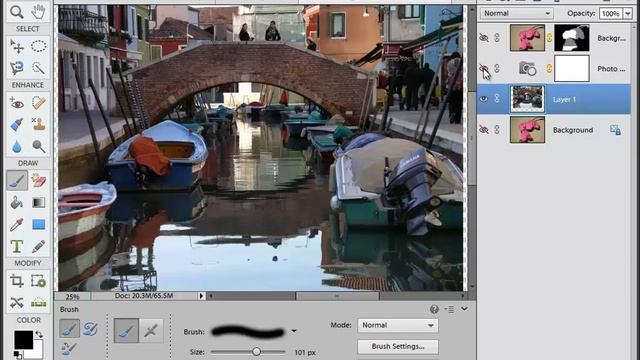Open the layer Opacity slider dropdown
Screen dimensions: 640x360
[x=628, y=13]
